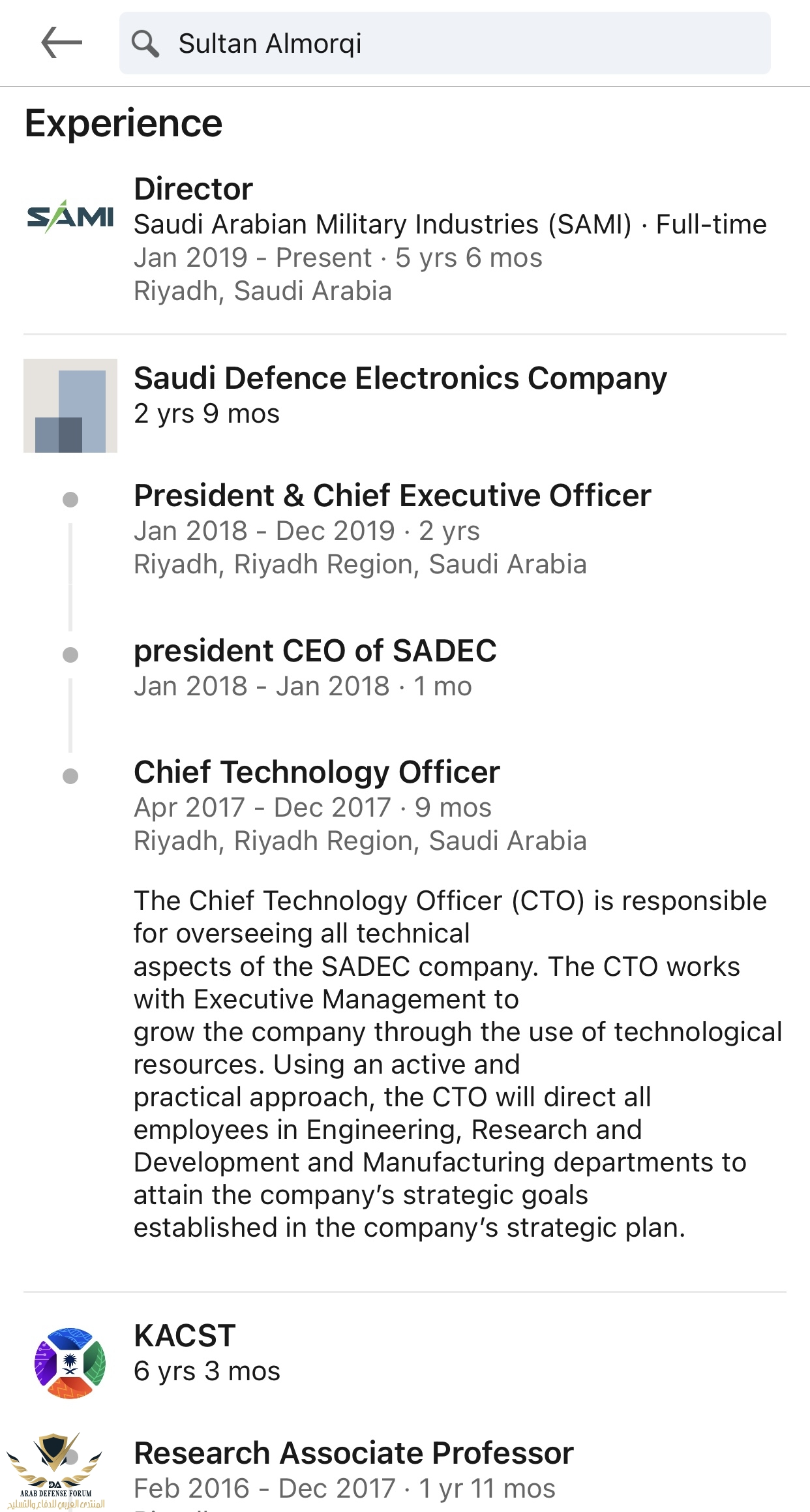Image resolution: width=810 pixels, height=1512 pixels.
Task: Tap the back arrow icon
Action: tap(61, 43)
